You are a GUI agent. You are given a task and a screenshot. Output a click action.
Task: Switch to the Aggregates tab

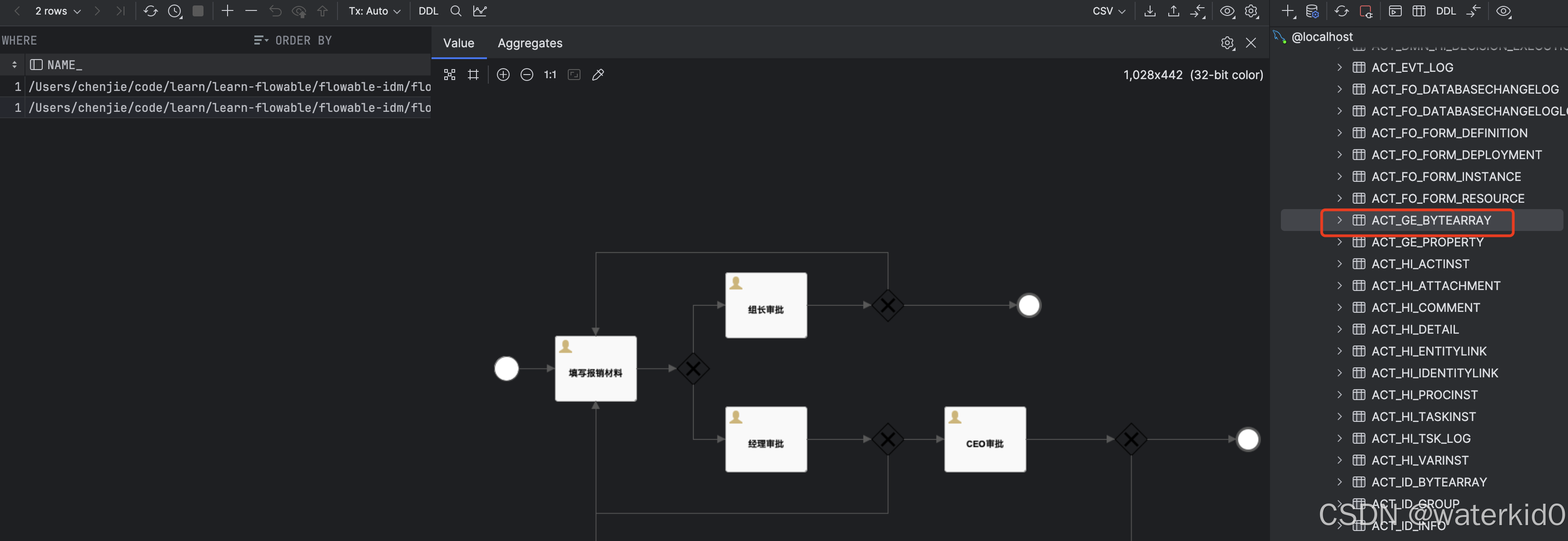click(530, 43)
